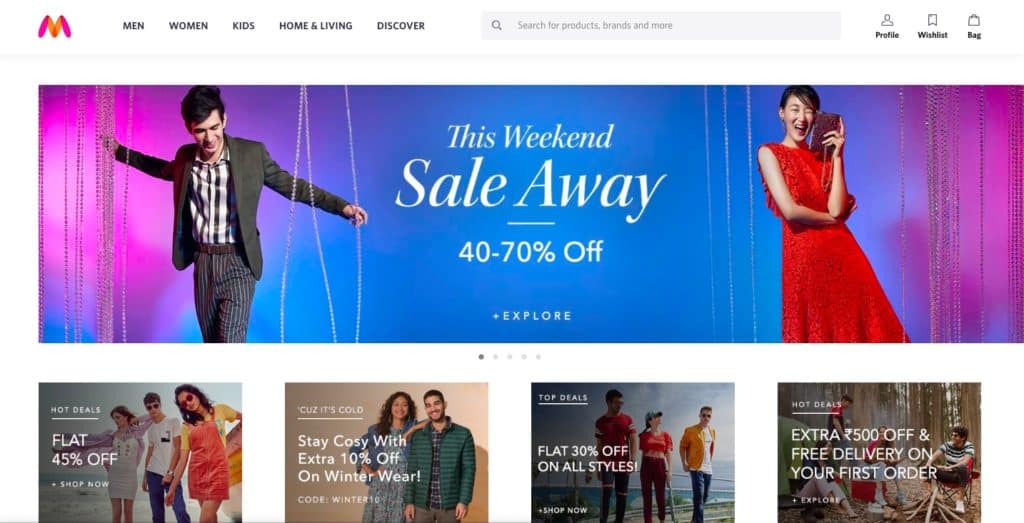Open the KIDS category menu

[x=244, y=26]
